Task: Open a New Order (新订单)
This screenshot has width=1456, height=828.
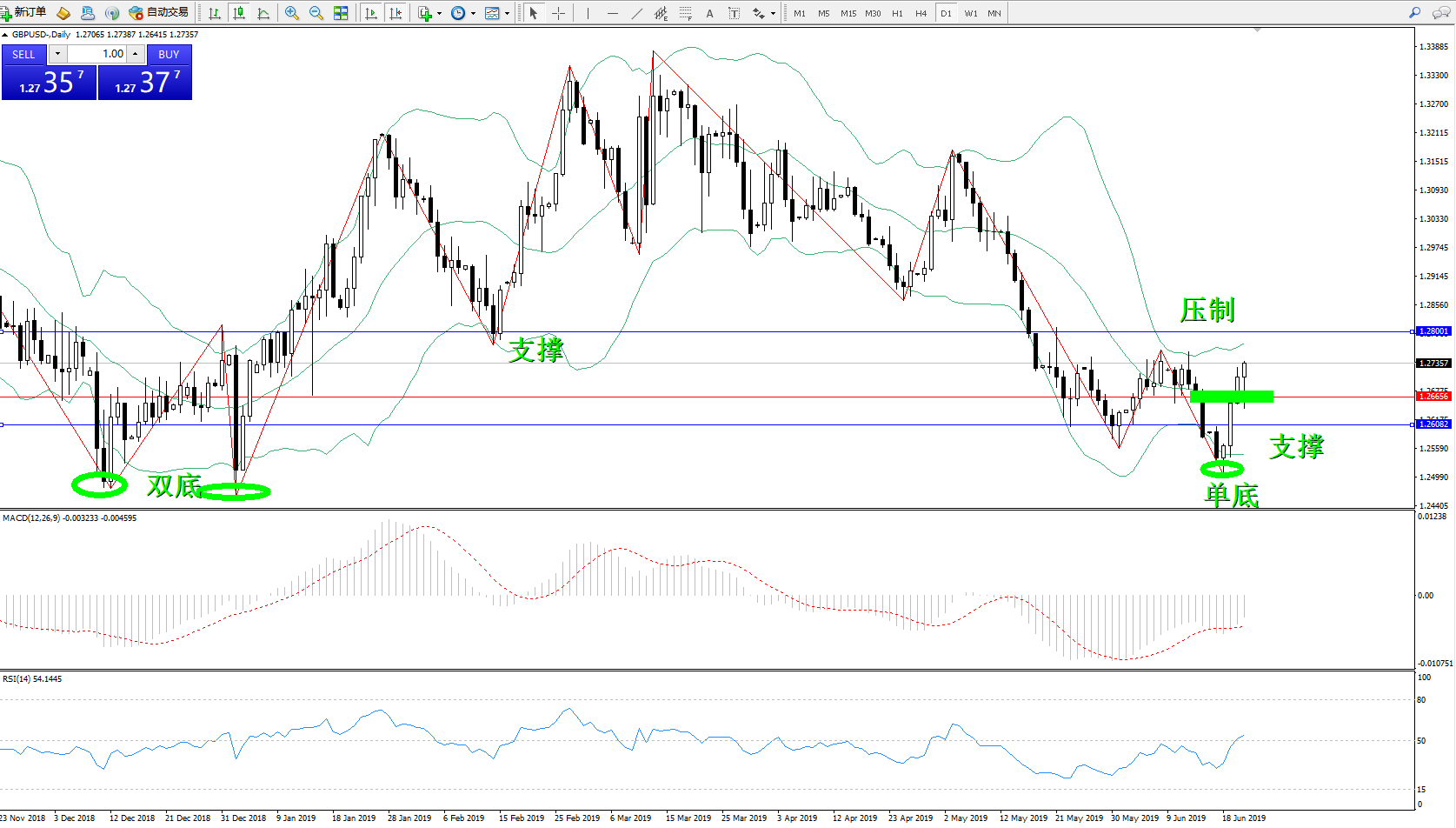Action: (x=23, y=12)
